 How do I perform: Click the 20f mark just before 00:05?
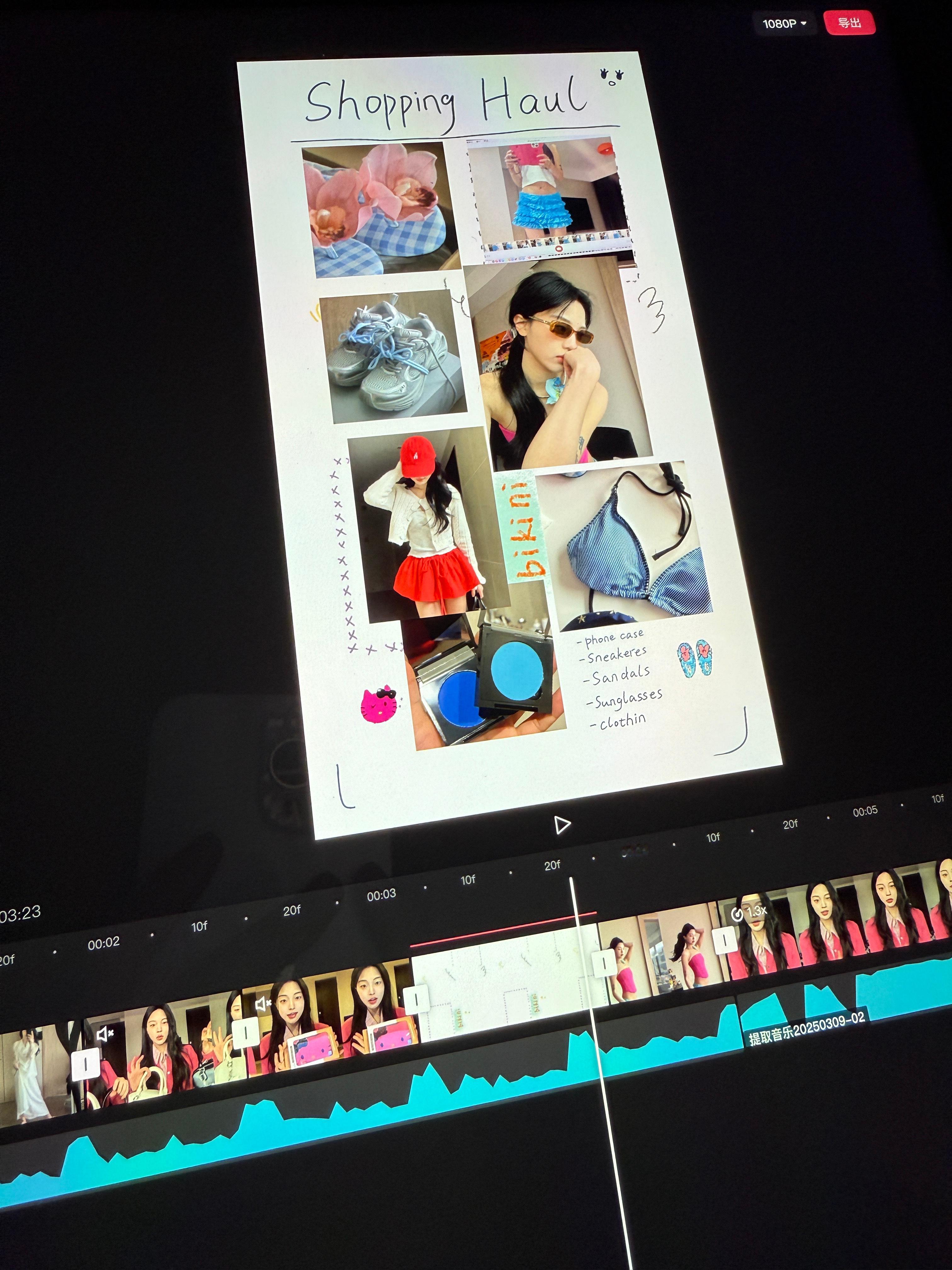[x=790, y=824]
